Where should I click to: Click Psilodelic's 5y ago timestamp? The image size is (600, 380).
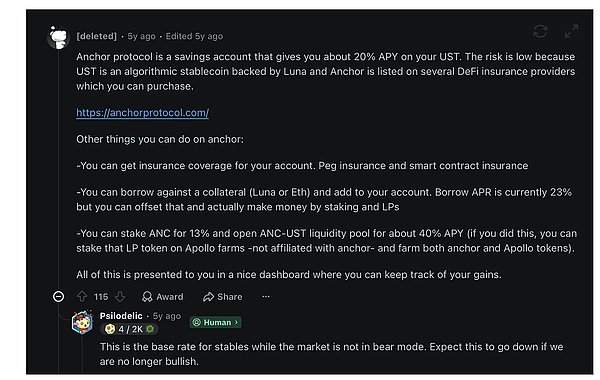167,316
